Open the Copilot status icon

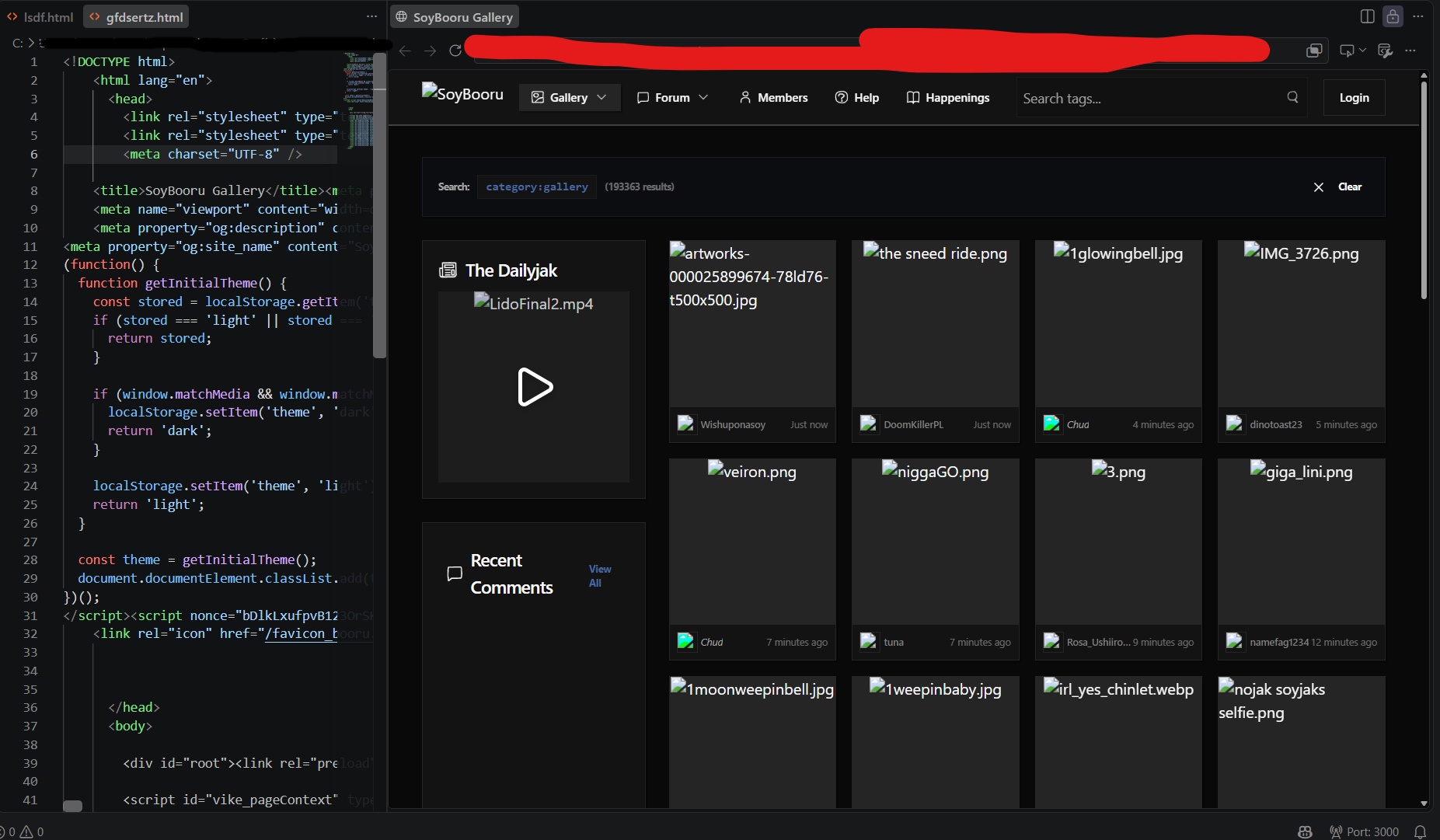(x=1306, y=831)
